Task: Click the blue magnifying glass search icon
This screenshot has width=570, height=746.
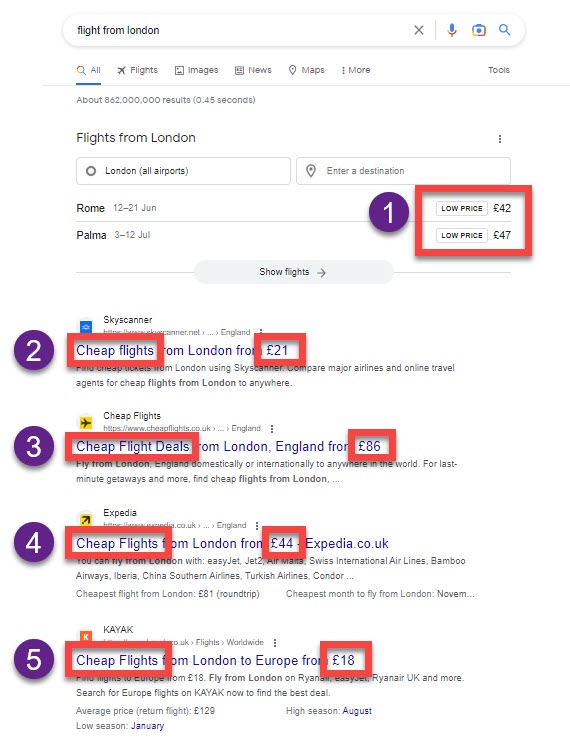Action: 504,30
